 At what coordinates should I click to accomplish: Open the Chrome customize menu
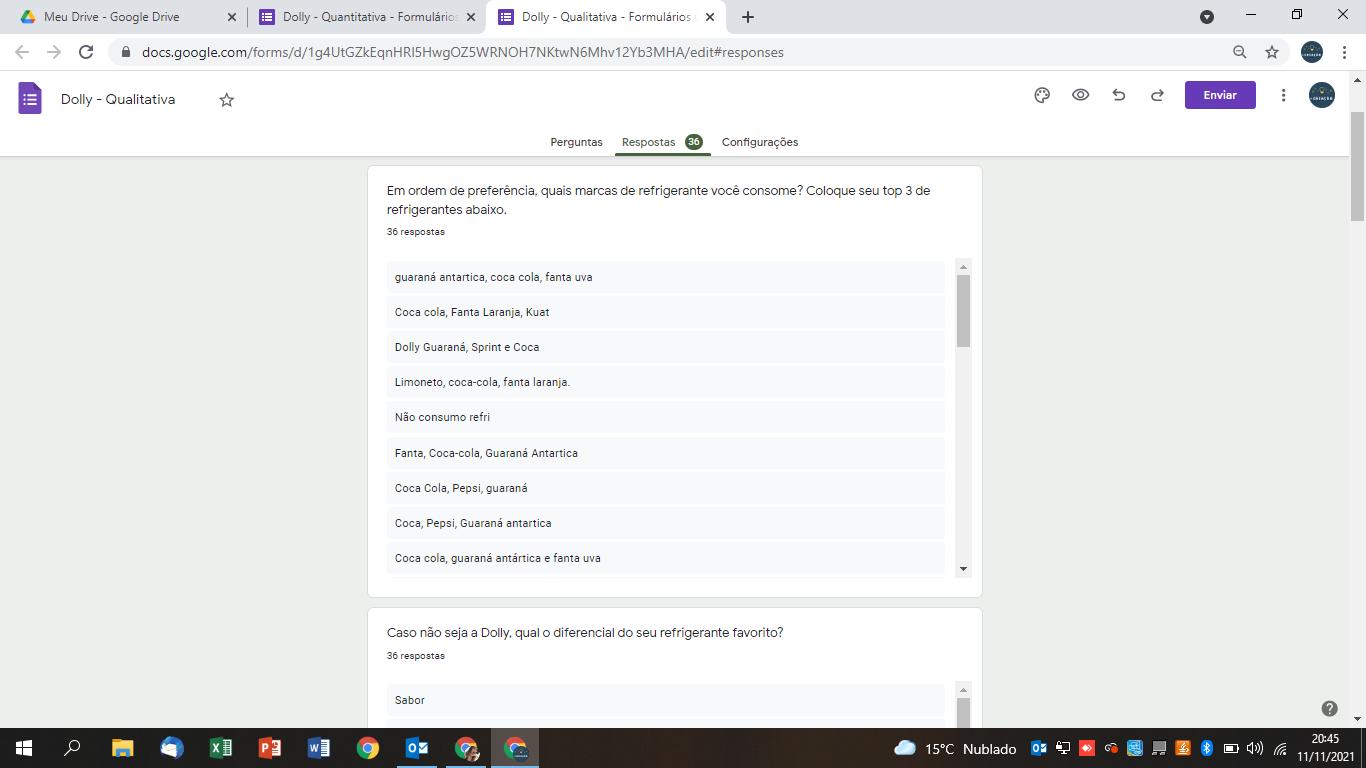[1343, 52]
